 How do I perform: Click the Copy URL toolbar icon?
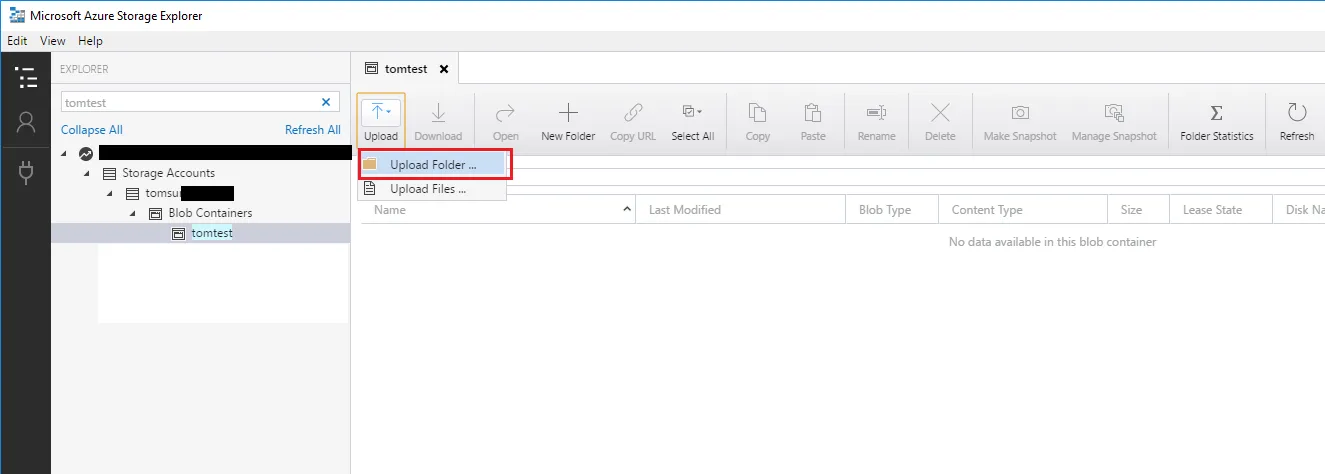click(633, 112)
